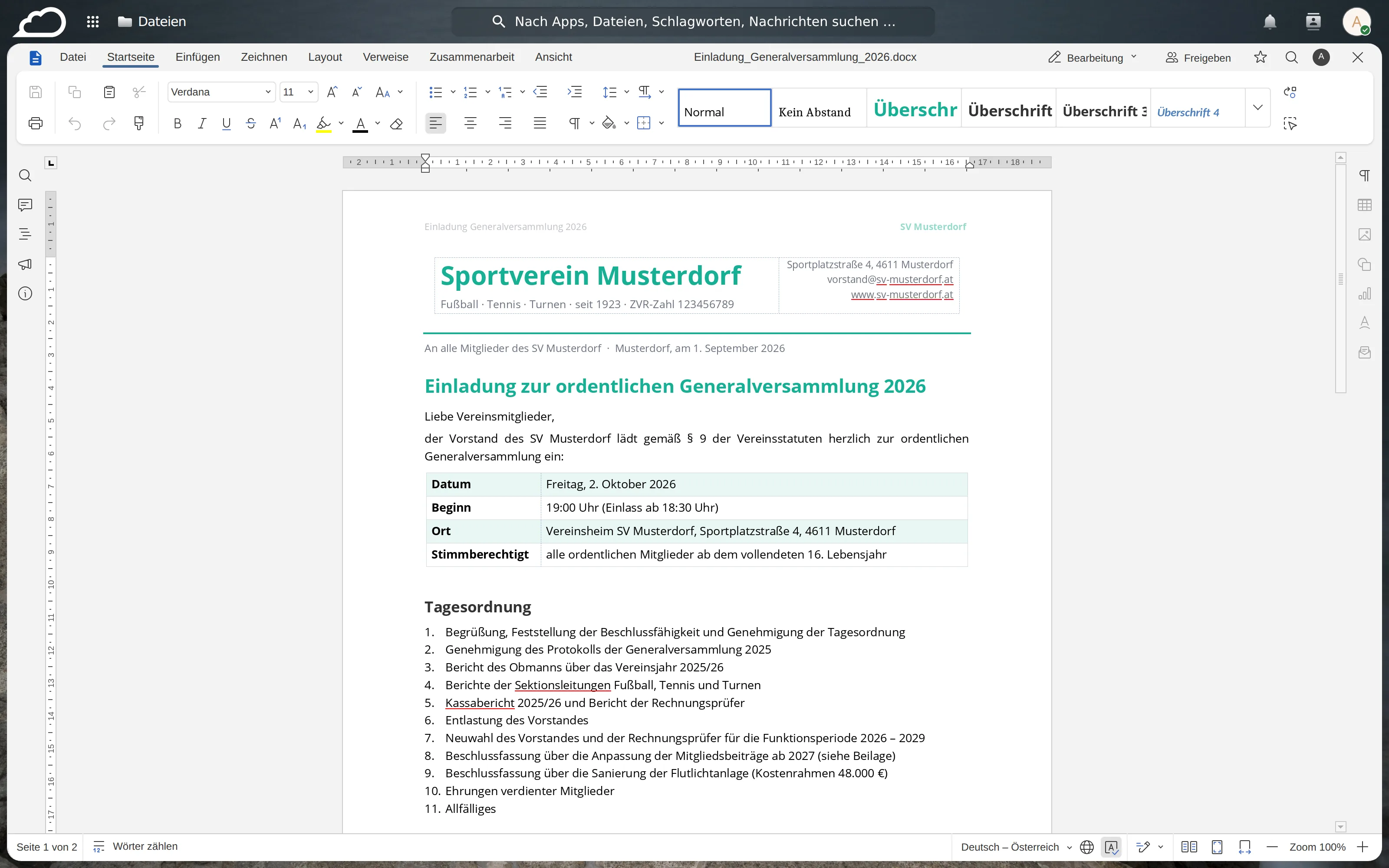1389x868 pixels.
Task: Toggle Underline formatting
Action: pyautogui.click(x=226, y=123)
